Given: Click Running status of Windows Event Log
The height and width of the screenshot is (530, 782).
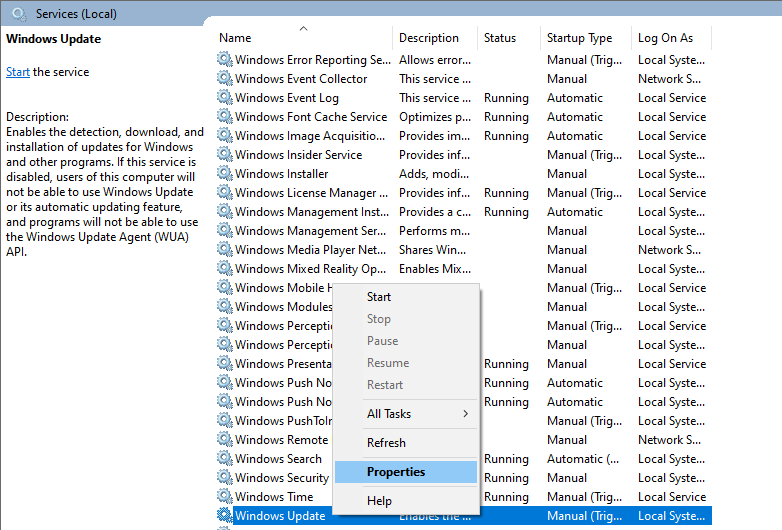Looking at the screenshot, I should [x=506, y=98].
